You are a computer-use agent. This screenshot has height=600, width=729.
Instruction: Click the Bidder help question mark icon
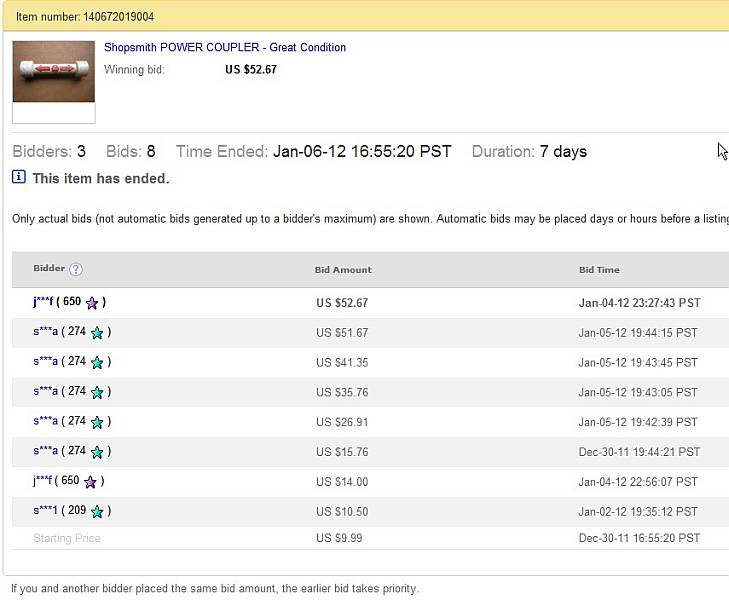[x=76, y=270]
